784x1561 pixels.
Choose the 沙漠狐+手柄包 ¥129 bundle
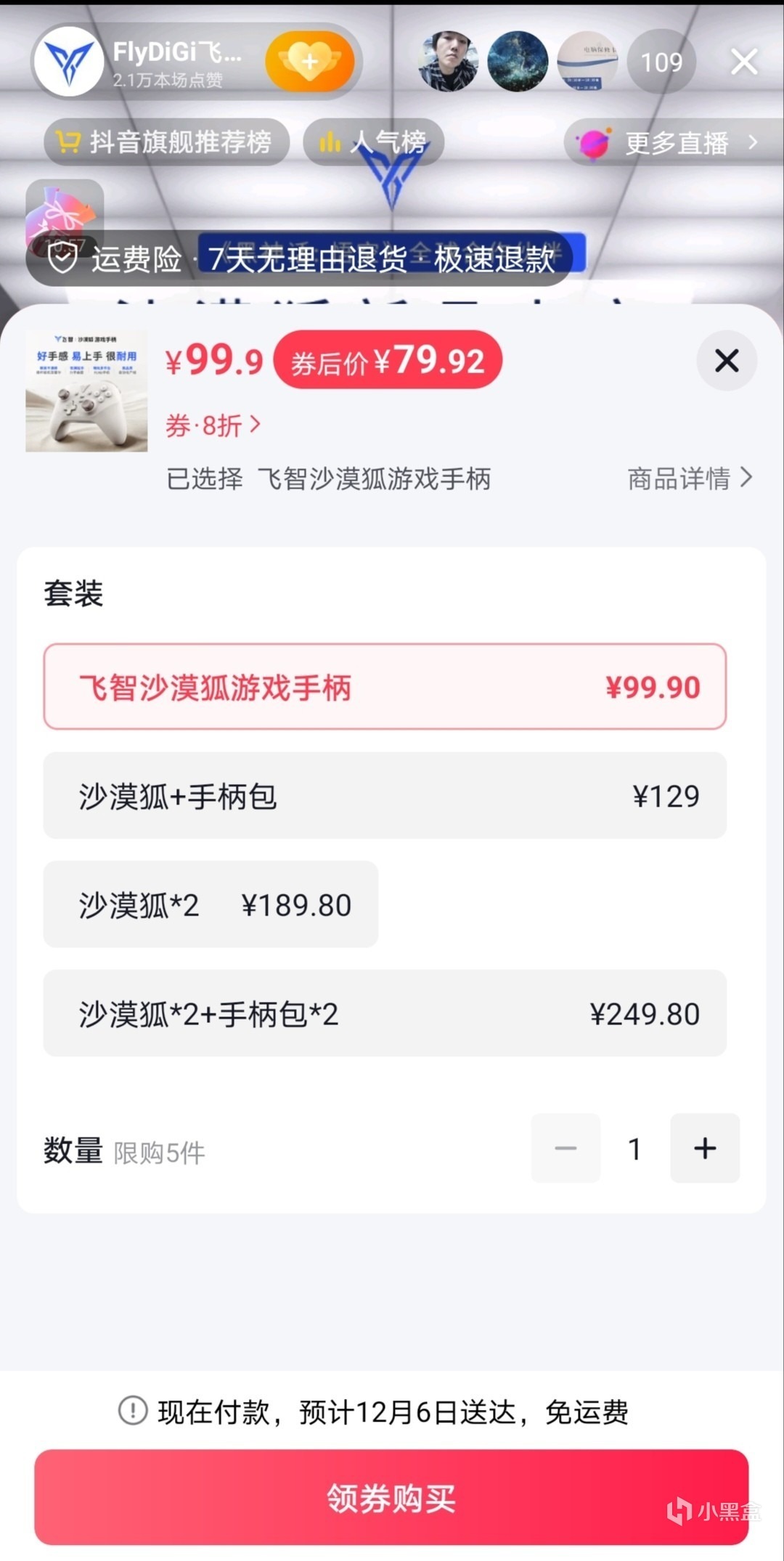coord(385,796)
